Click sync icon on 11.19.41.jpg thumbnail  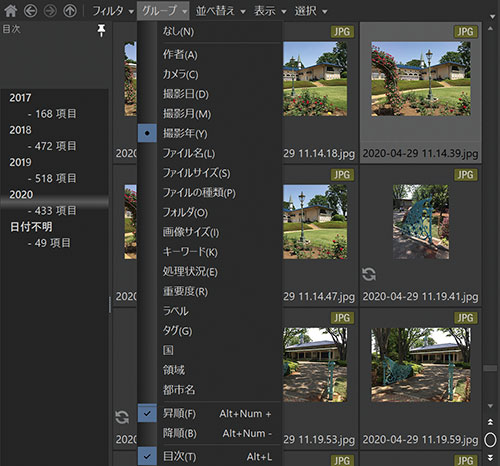click(369, 274)
